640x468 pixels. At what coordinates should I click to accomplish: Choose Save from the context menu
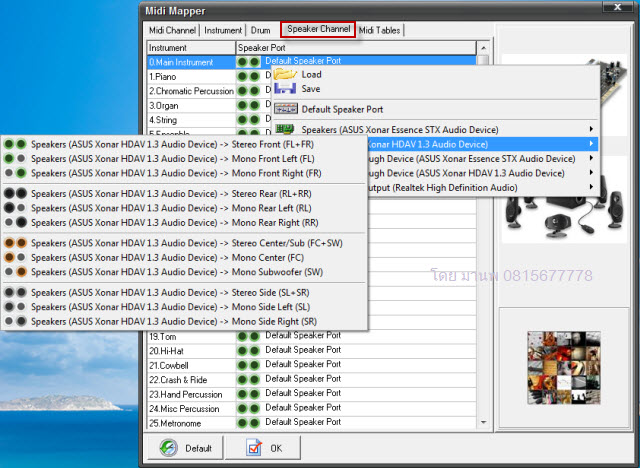tap(436, 89)
